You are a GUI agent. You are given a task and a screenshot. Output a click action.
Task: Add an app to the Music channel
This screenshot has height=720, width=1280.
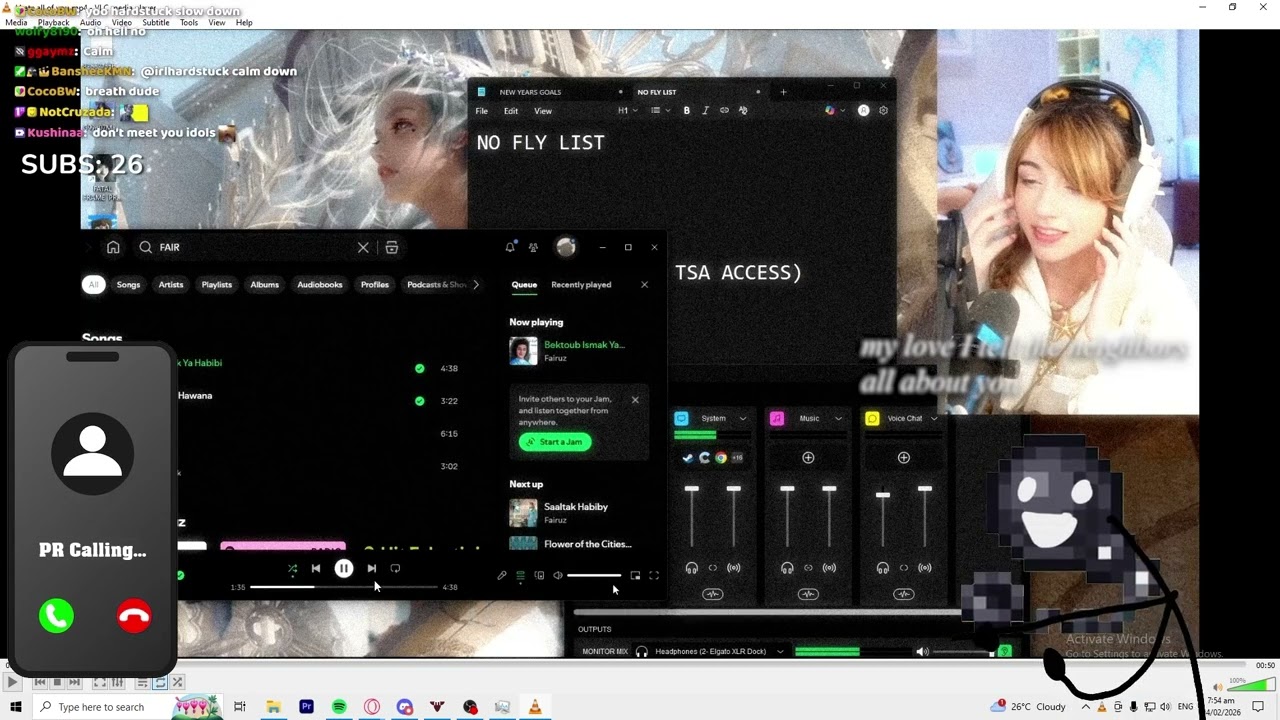808,458
